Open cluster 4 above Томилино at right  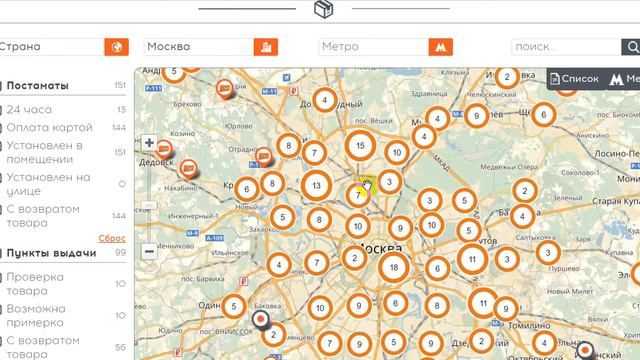tap(544, 343)
